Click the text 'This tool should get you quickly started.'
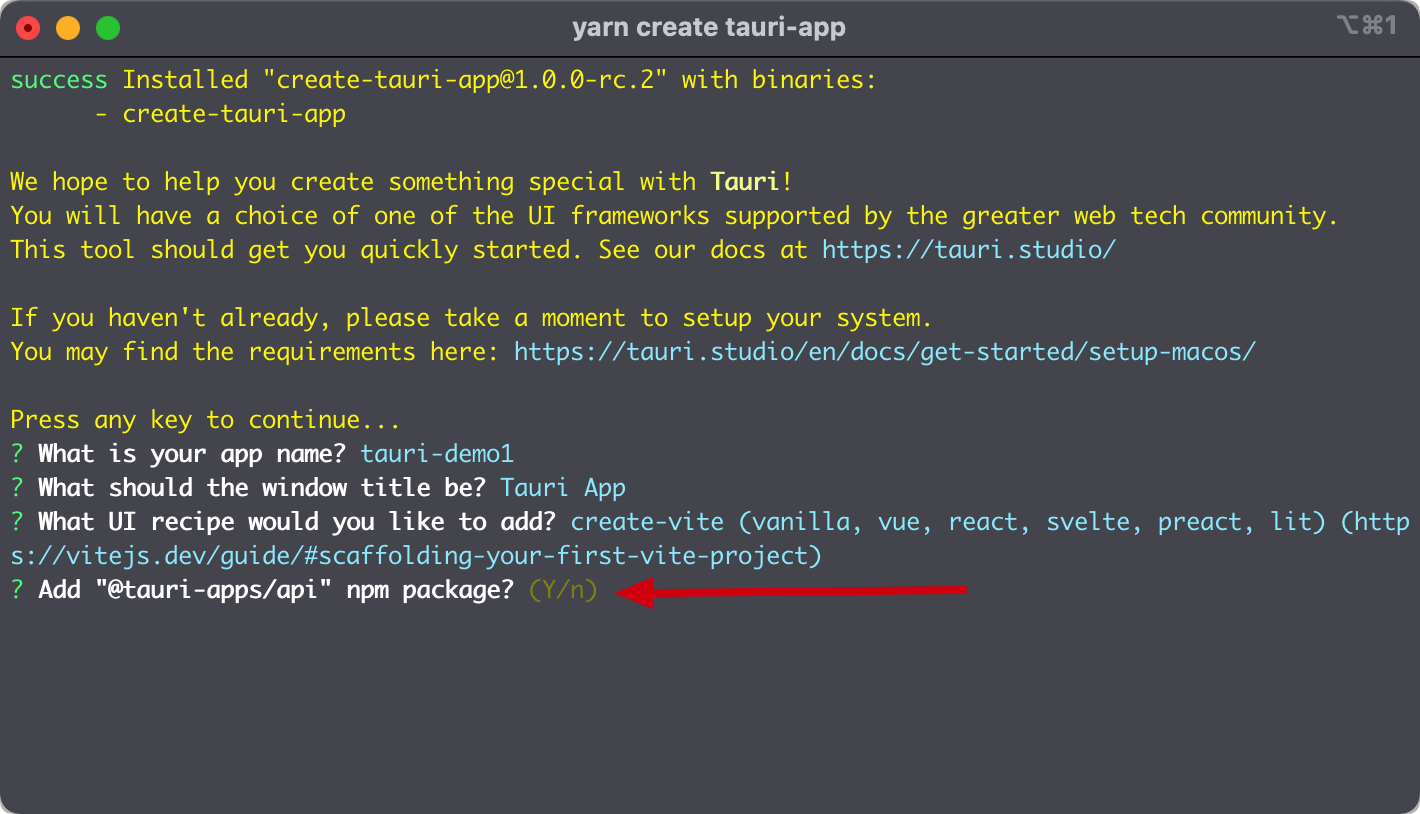Screen dimensions: 1420x814 click(297, 250)
